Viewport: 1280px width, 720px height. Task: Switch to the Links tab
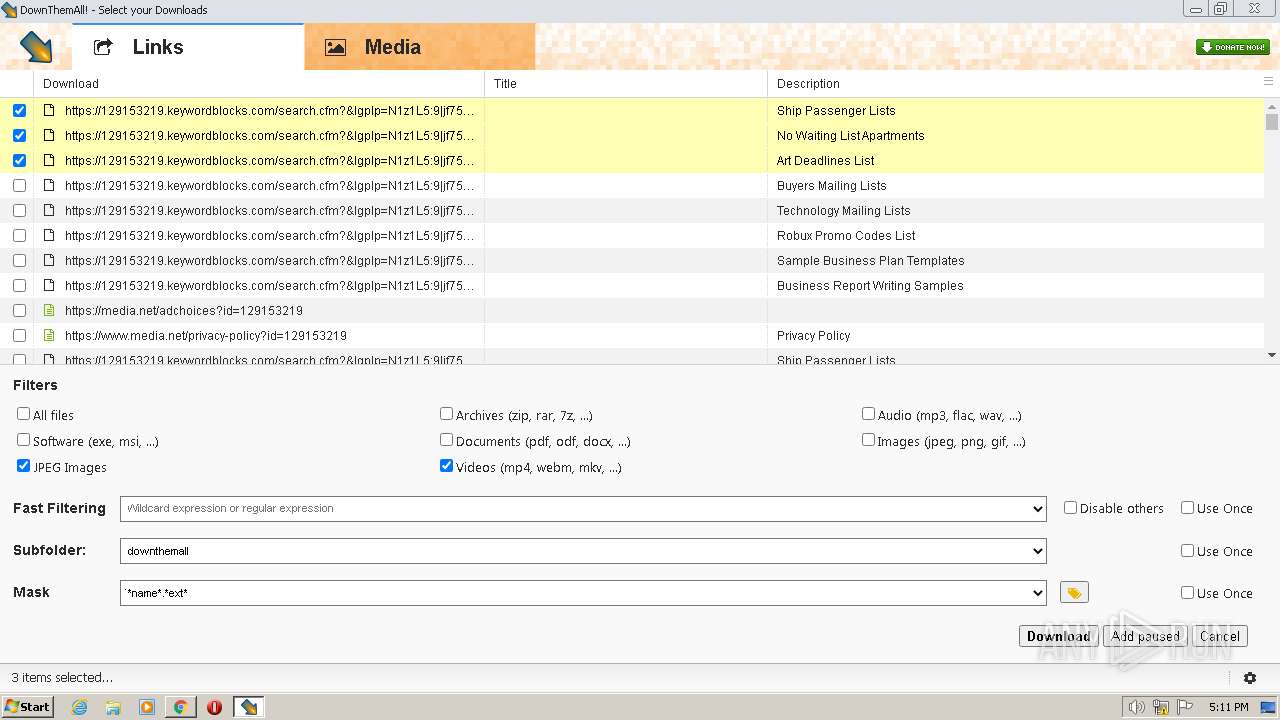click(188, 47)
